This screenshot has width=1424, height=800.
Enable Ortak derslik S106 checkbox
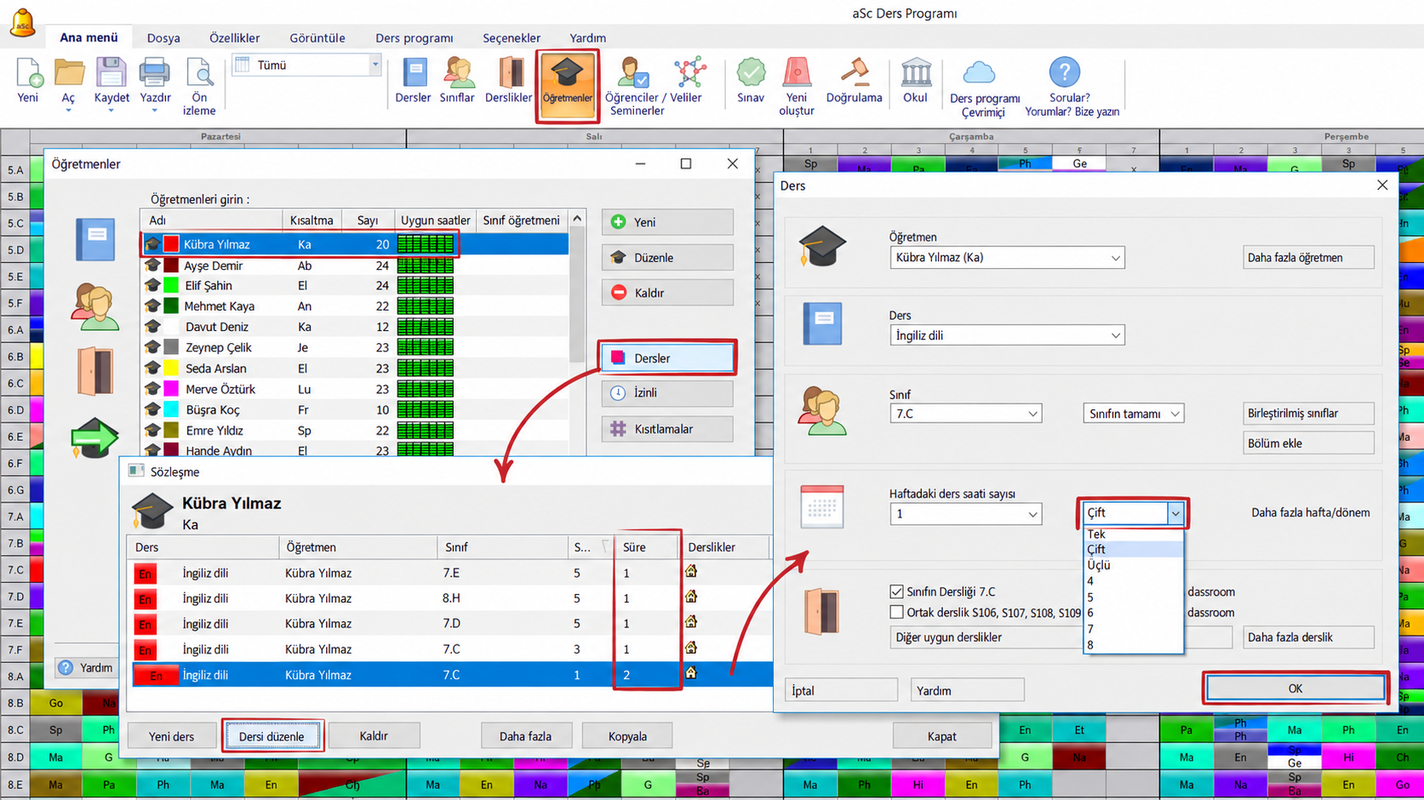click(x=896, y=612)
